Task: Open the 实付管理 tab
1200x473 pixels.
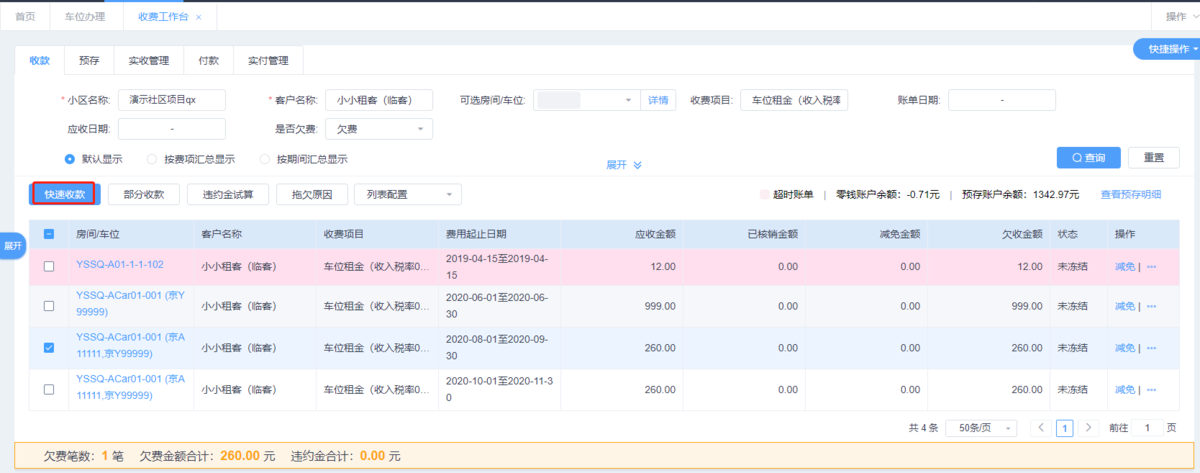Action: click(x=268, y=61)
